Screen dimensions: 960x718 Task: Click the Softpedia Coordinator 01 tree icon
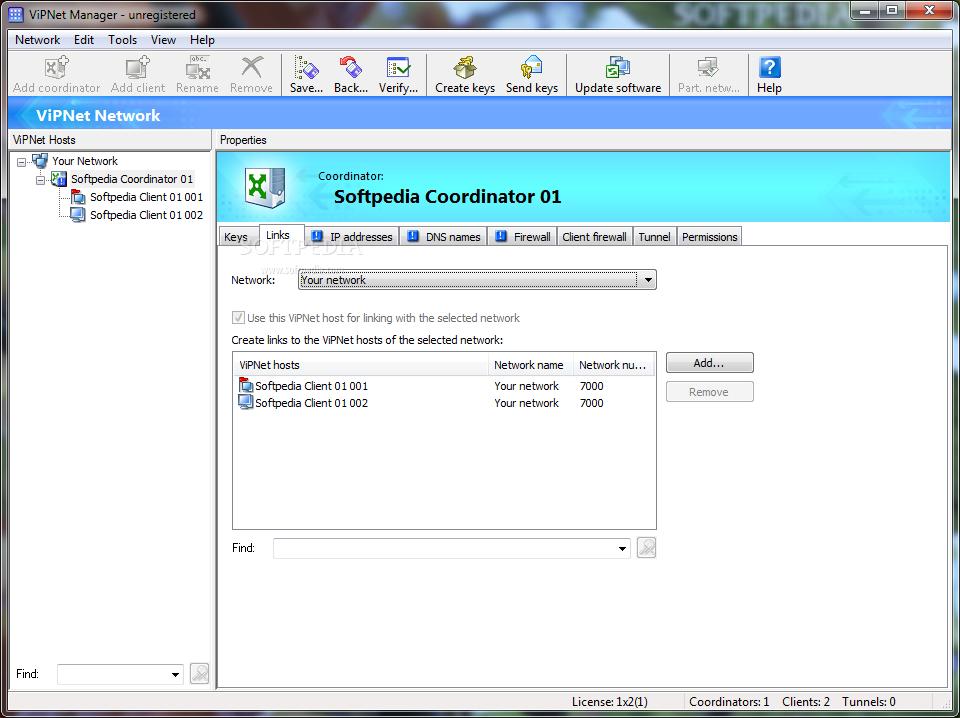tap(59, 179)
